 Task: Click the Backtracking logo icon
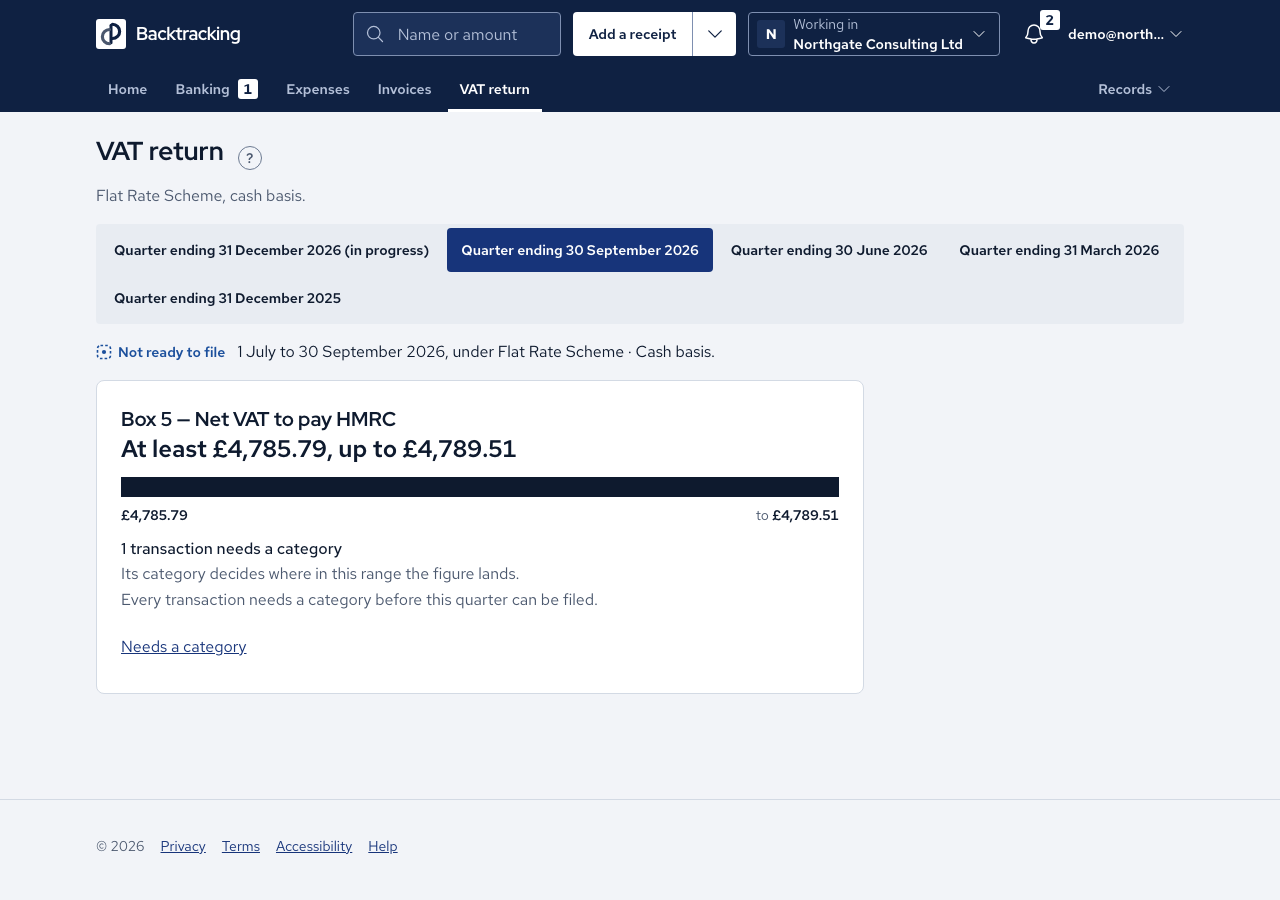pos(111,34)
